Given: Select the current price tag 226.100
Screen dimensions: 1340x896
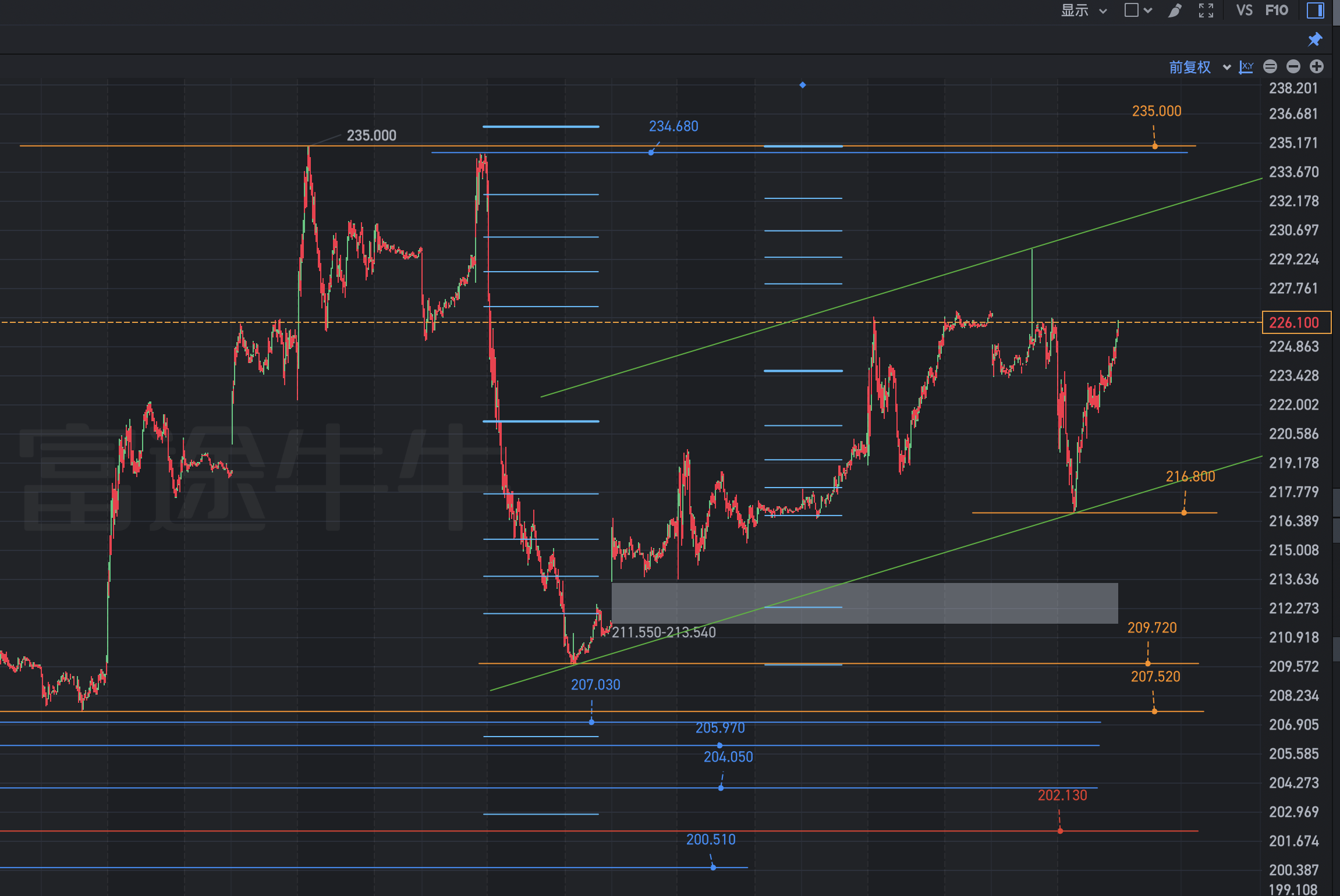Looking at the screenshot, I should pyautogui.click(x=1296, y=322).
